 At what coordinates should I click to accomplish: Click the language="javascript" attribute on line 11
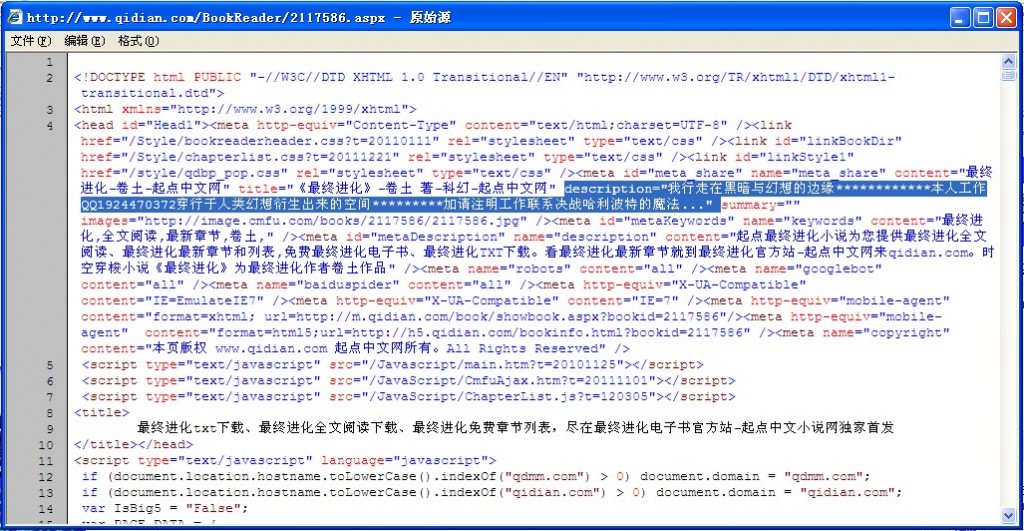(x=408, y=460)
